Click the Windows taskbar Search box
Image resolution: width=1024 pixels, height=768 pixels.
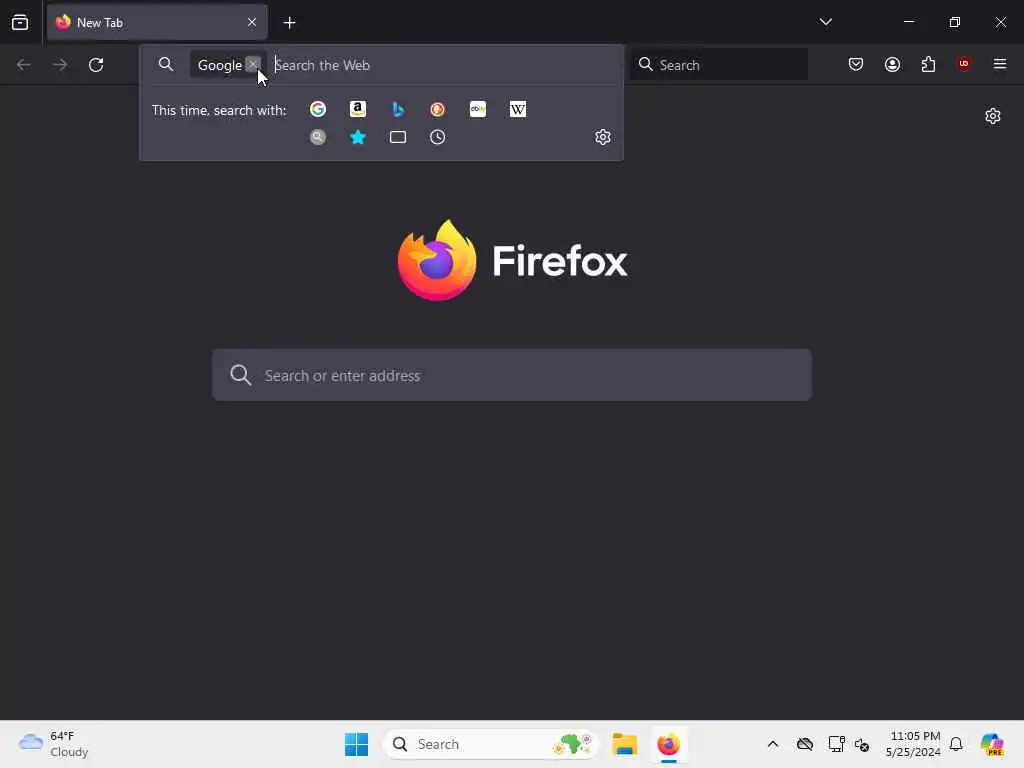tap(490, 744)
